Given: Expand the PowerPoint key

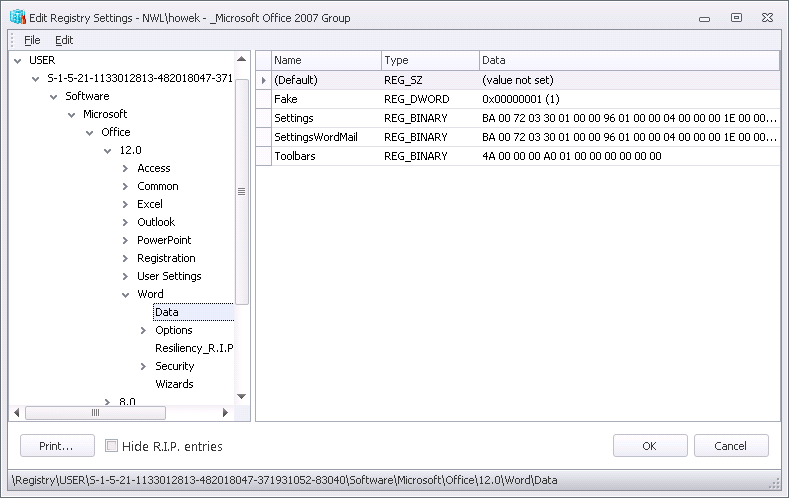Looking at the screenshot, I should pyautogui.click(x=125, y=240).
